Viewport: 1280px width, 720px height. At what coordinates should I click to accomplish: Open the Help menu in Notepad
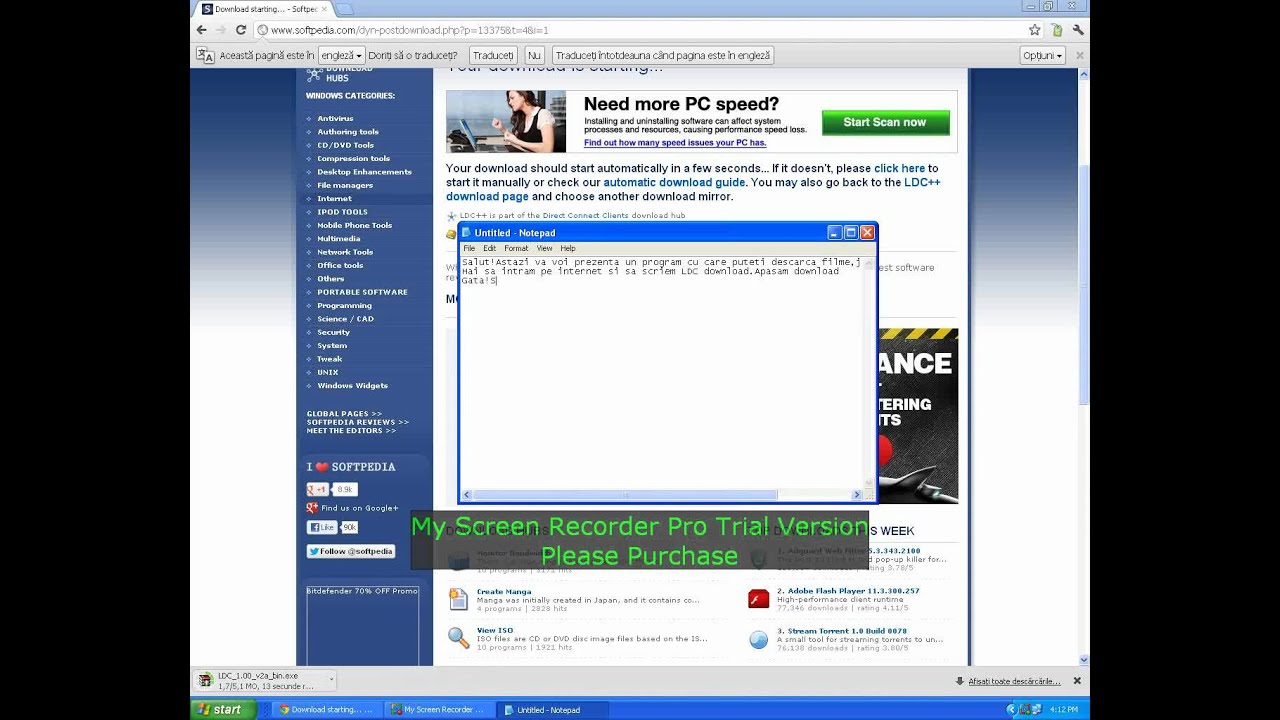(x=568, y=248)
